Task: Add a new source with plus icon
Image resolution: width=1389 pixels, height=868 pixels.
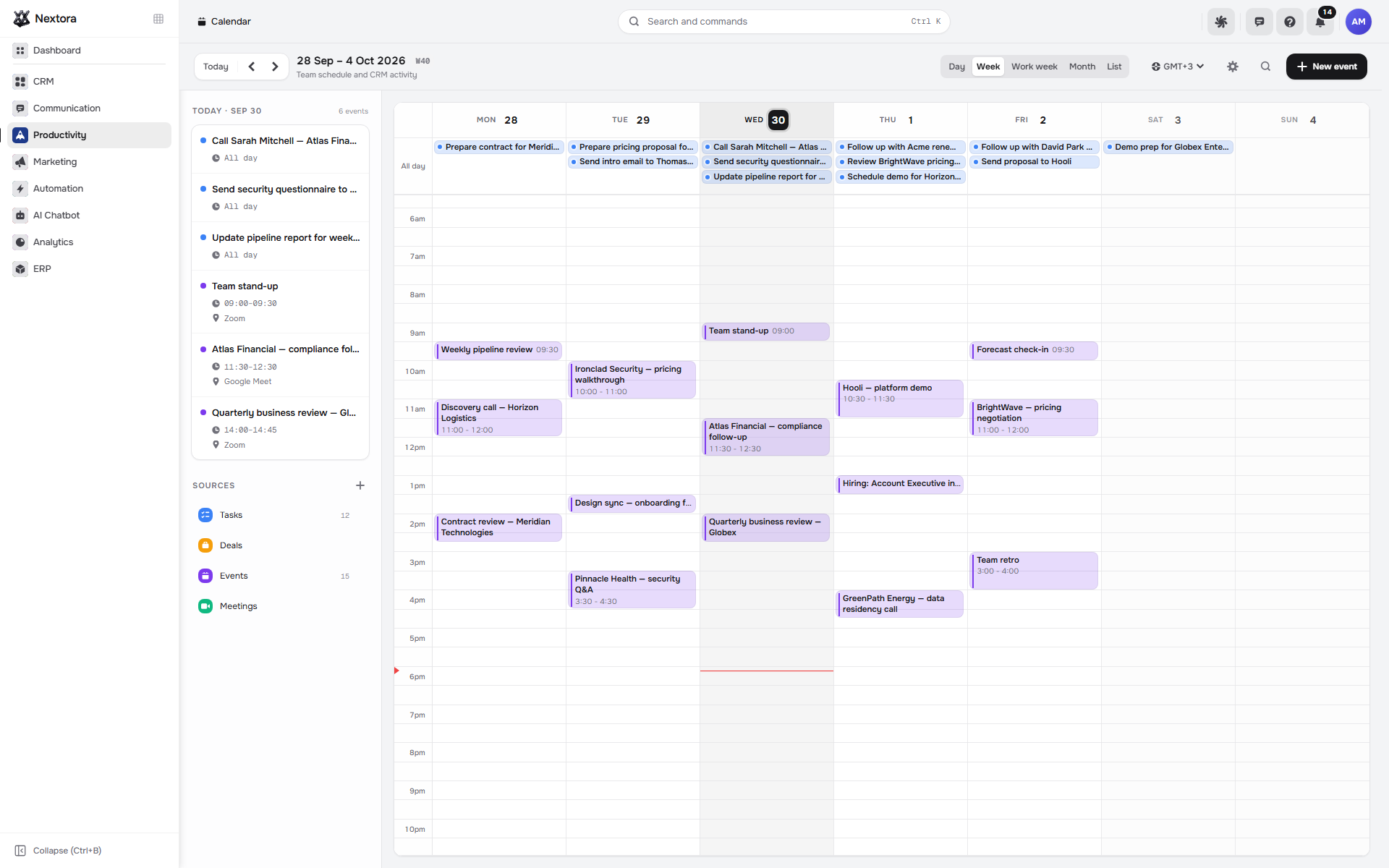Action: point(360,485)
